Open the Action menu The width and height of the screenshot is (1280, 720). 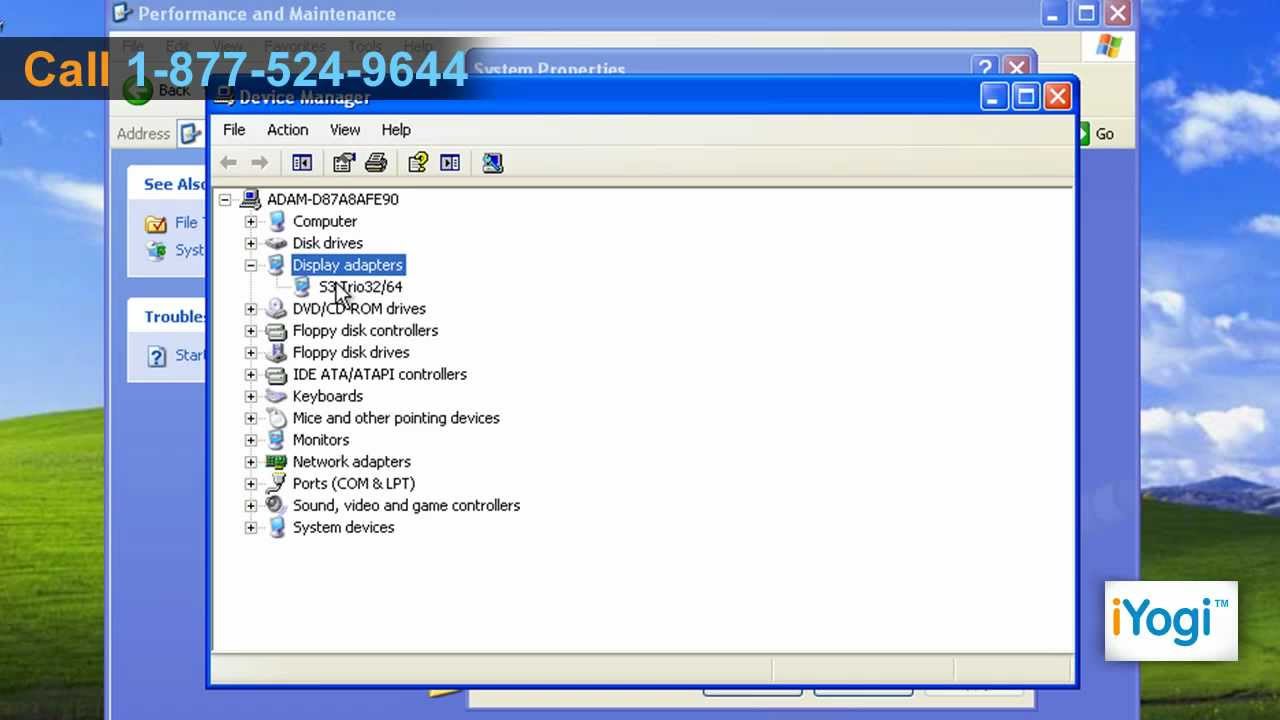point(287,130)
